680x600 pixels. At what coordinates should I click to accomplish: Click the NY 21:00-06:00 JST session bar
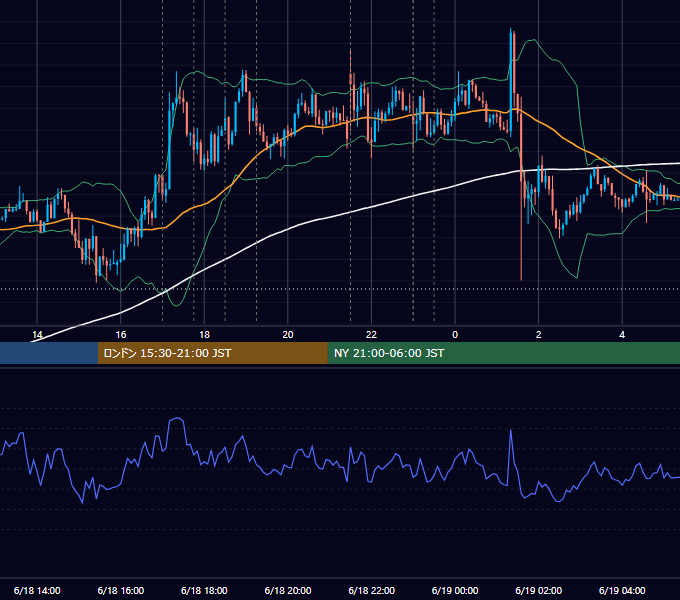(x=503, y=353)
